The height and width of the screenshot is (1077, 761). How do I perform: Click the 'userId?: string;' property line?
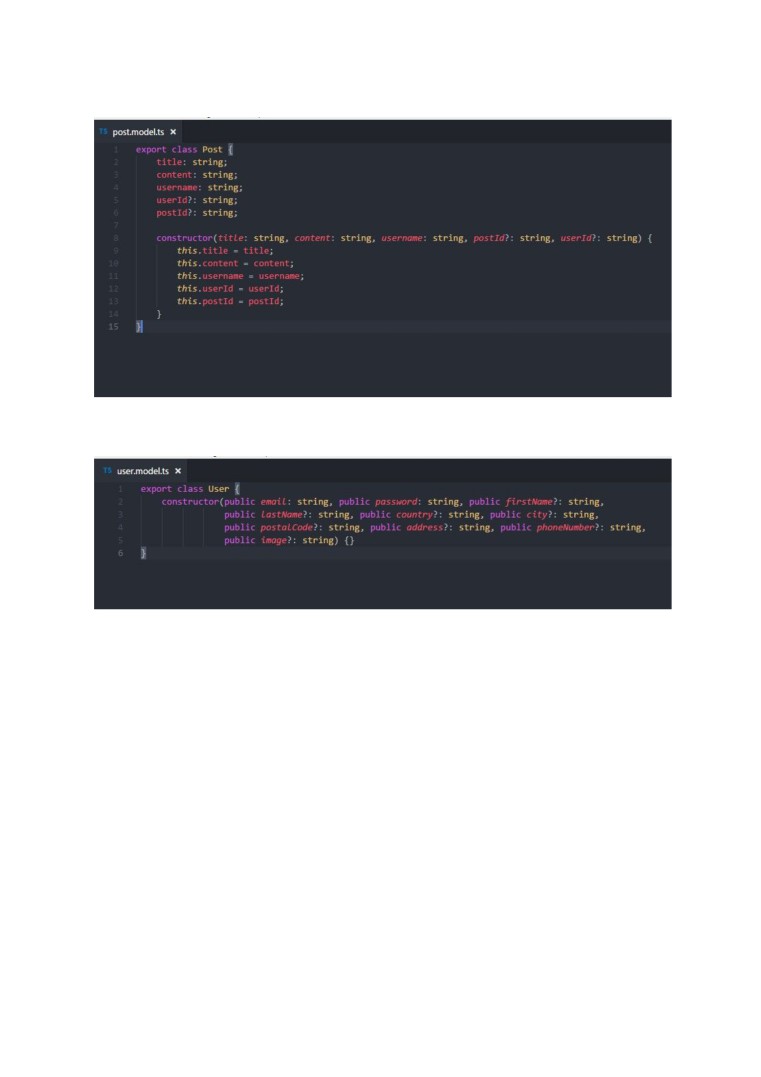click(x=196, y=200)
